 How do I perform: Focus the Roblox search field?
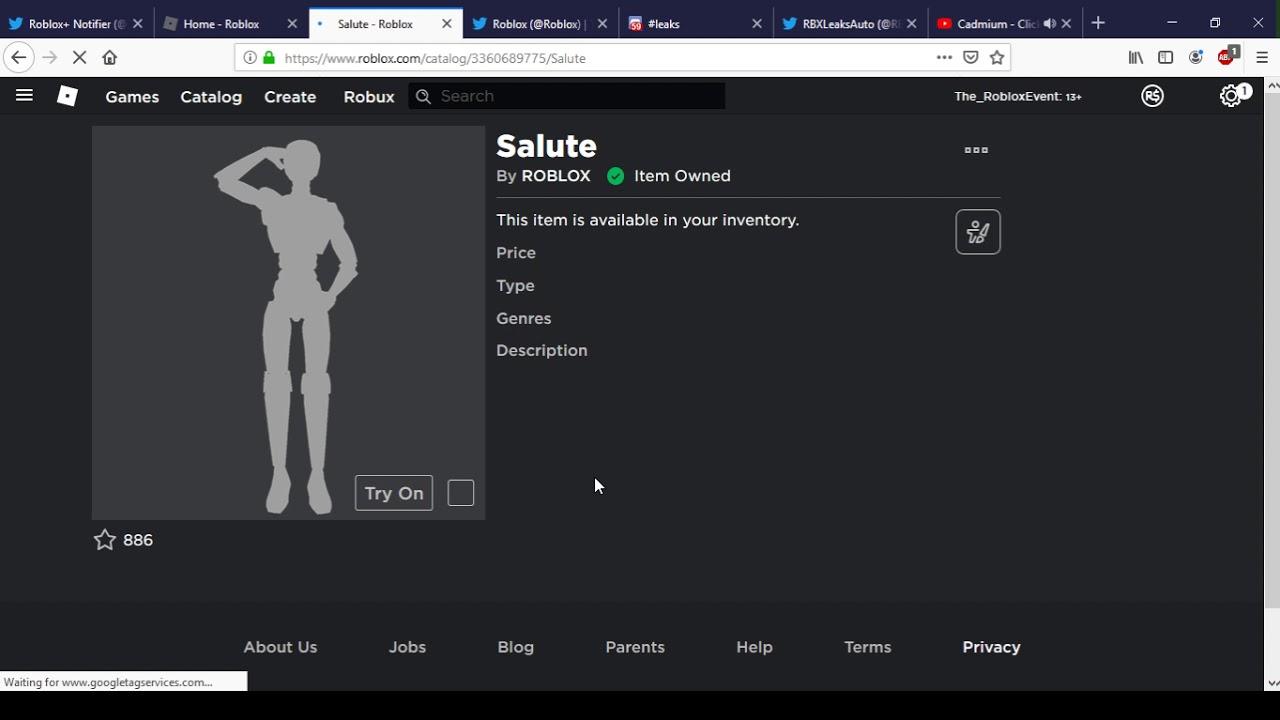pyautogui.click(x=567, y=96)
